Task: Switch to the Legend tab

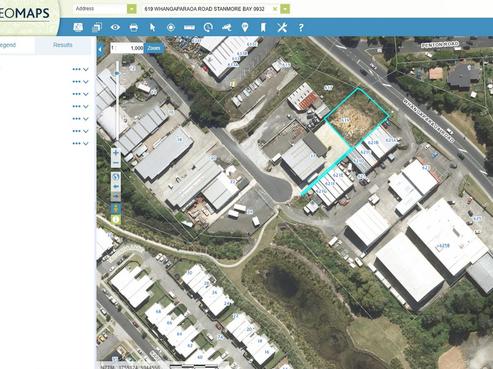Action: click(x=8, y=45)
